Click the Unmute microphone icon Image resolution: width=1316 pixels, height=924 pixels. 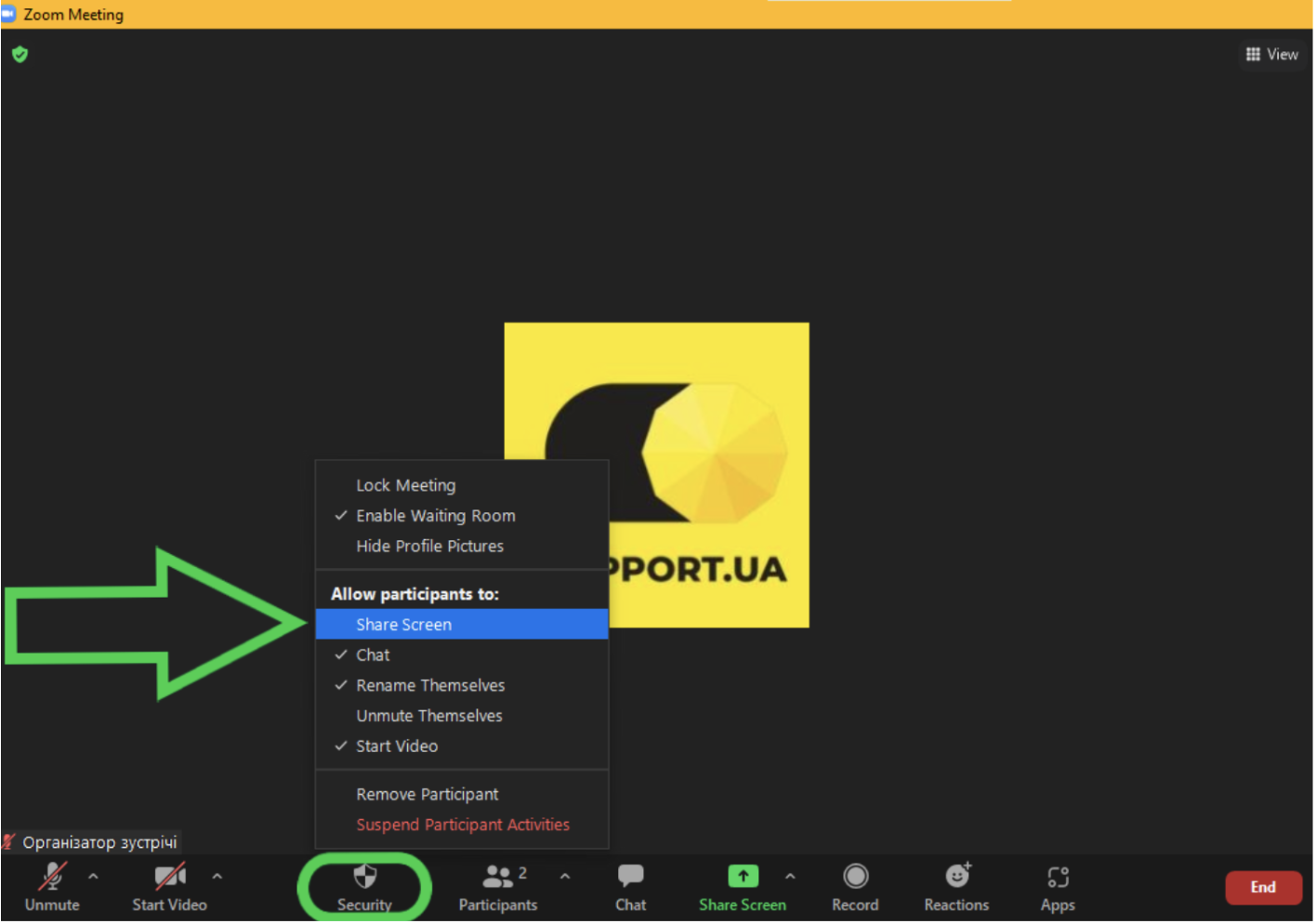click(52, 877)
